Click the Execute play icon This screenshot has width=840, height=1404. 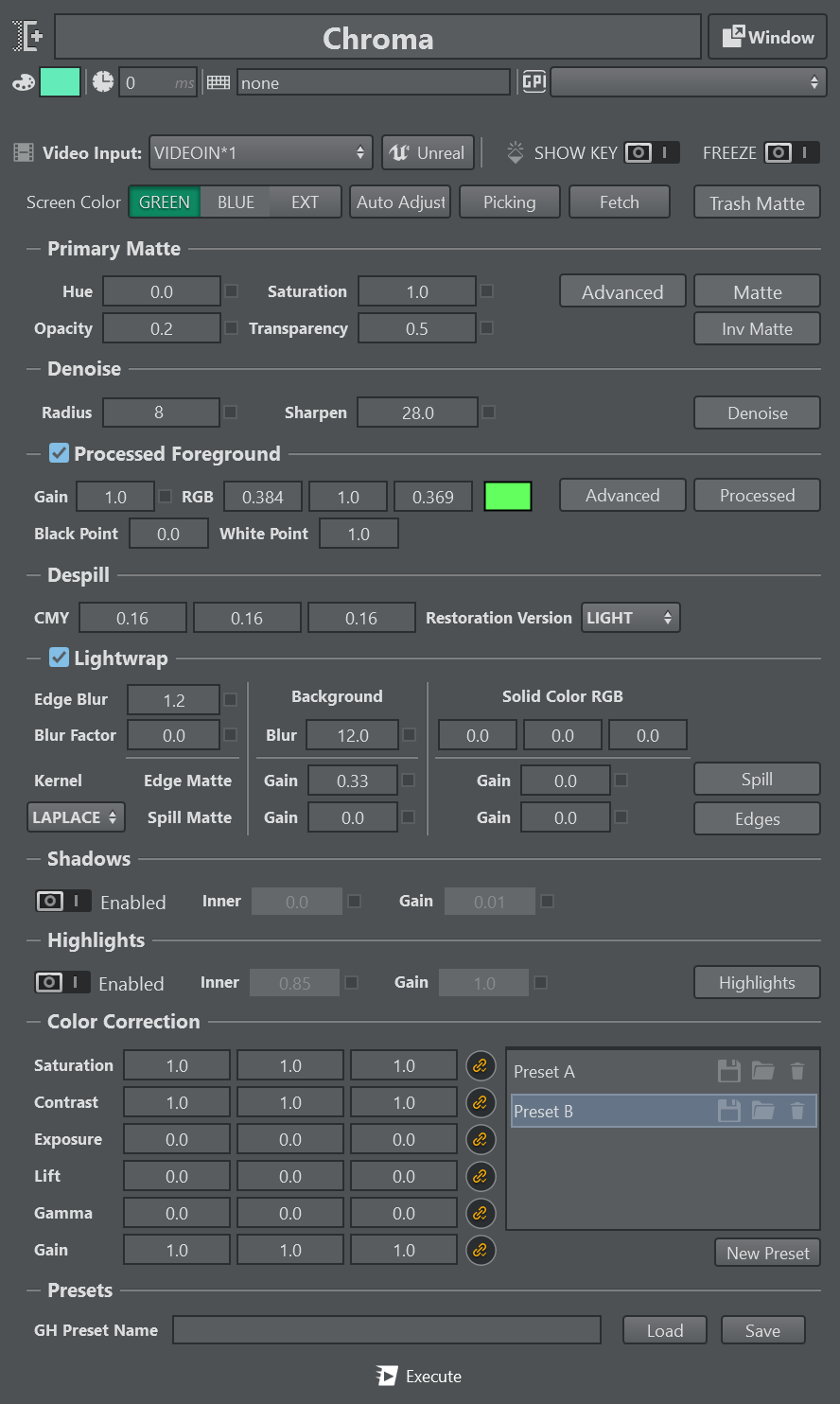(386, 1376)
